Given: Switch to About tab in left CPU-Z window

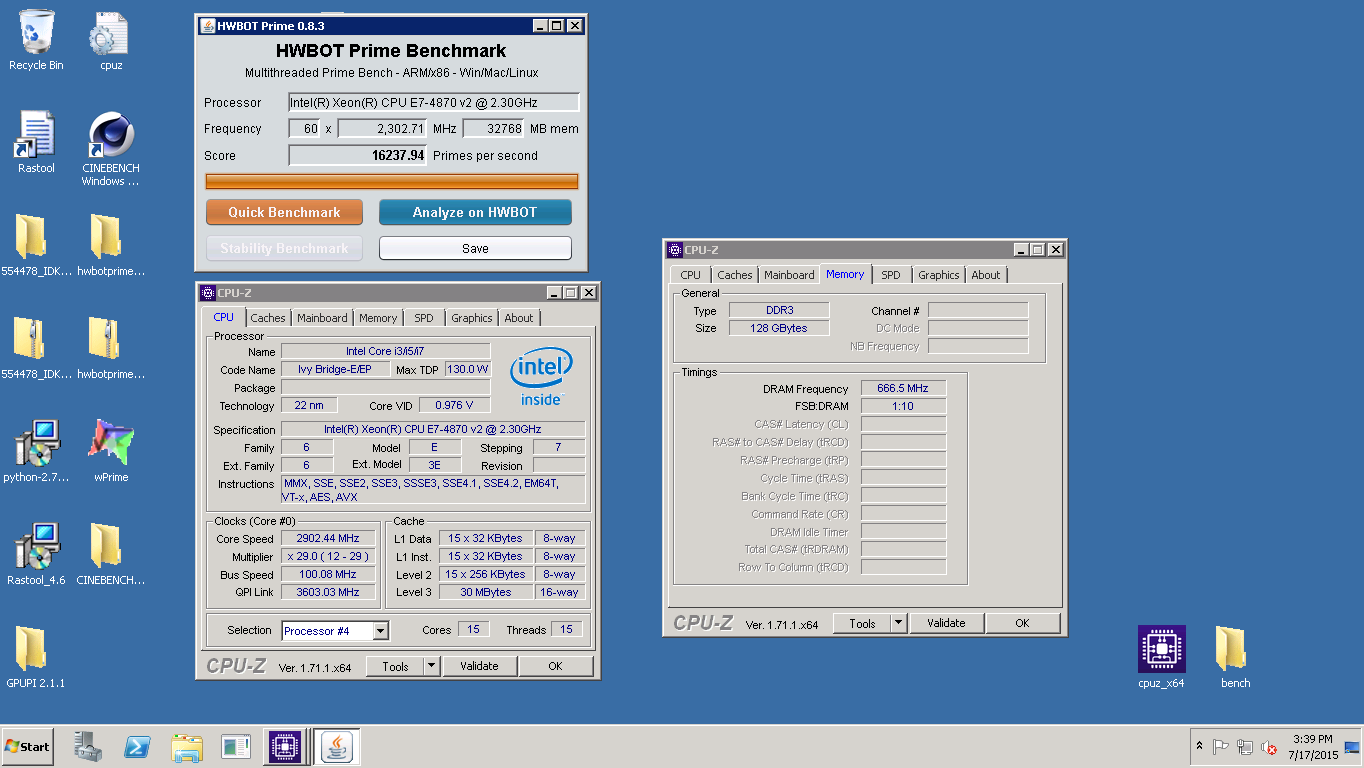Looking at the screenshot, I should click(x=519, y=318).
